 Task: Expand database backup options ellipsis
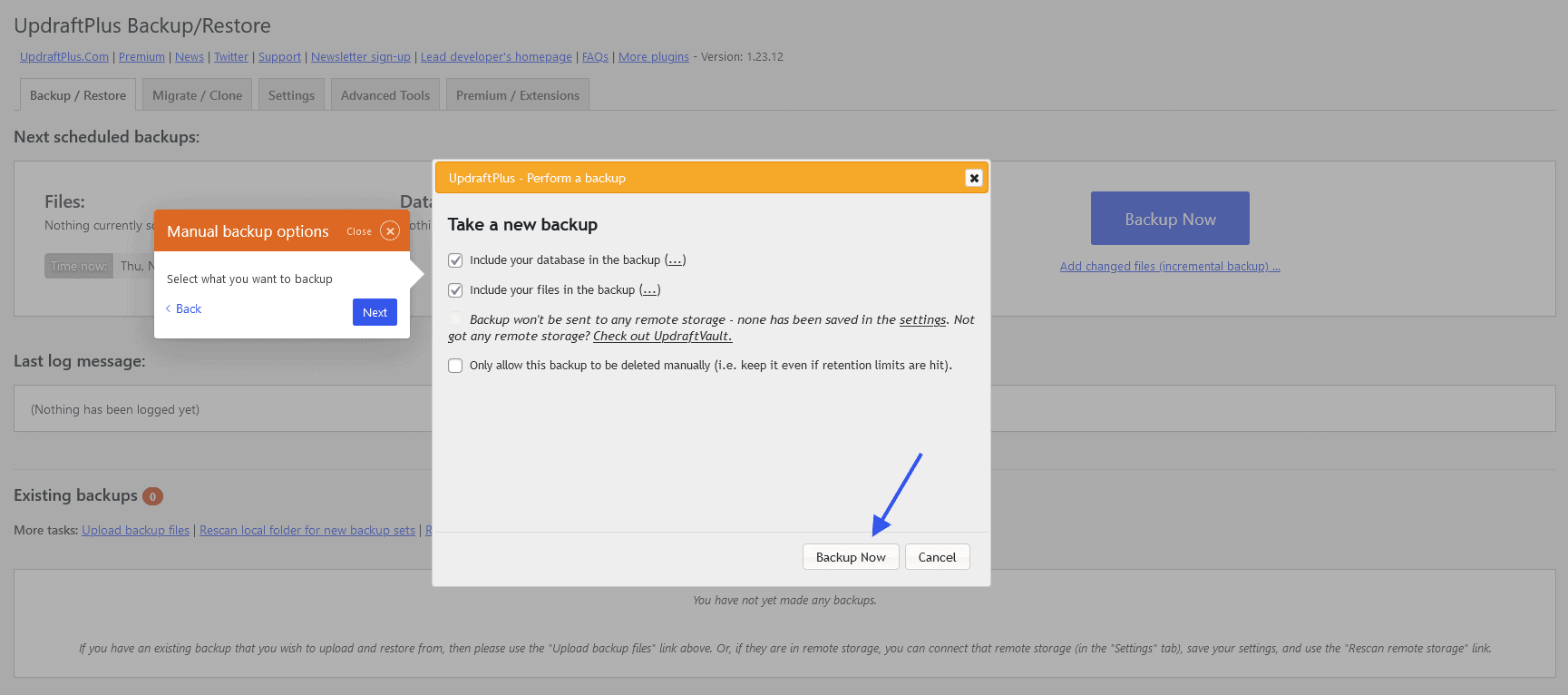[675, 260]
